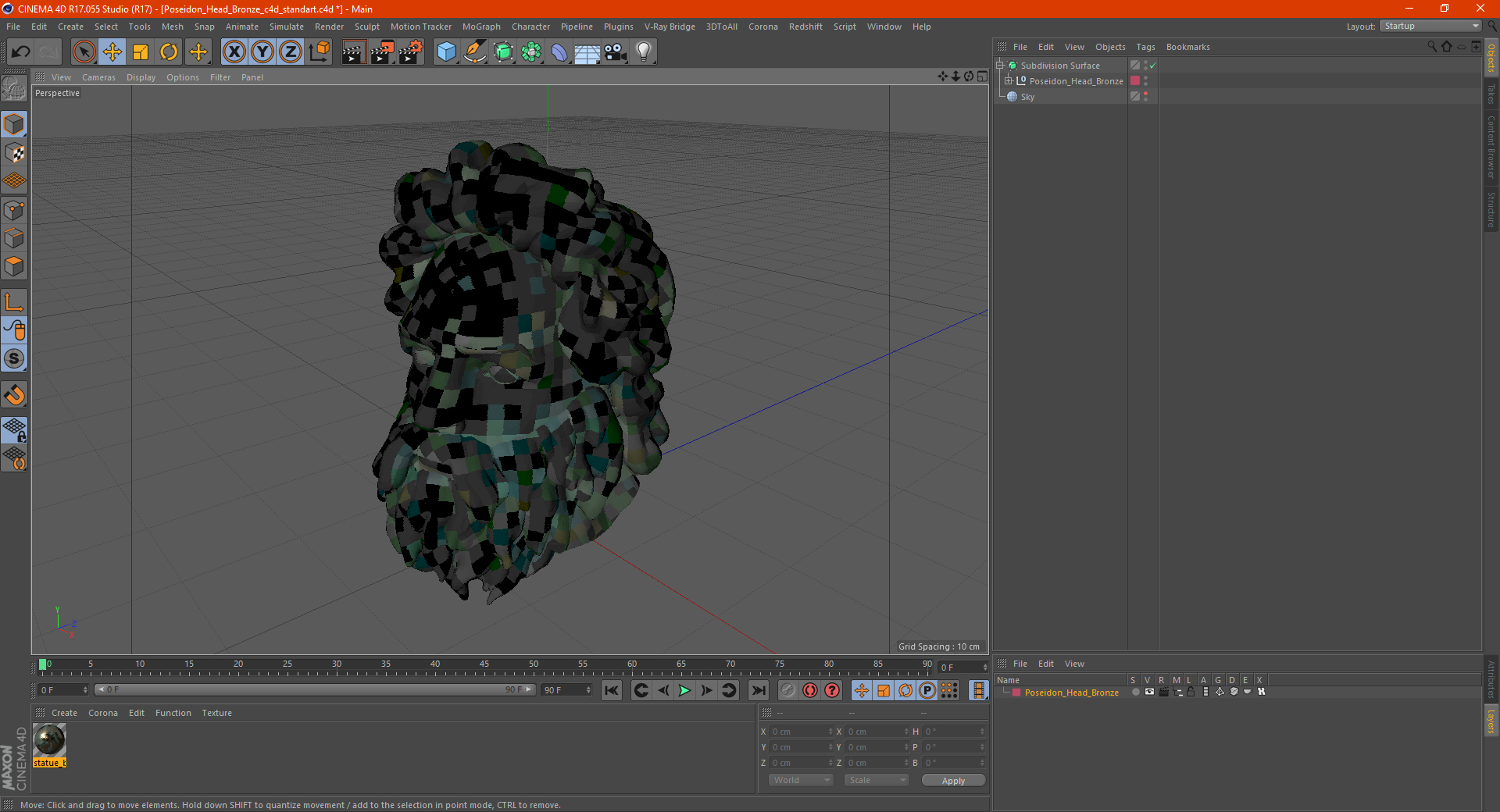
Task: Open the Scale mode dropdown
Action: point(876,780)
